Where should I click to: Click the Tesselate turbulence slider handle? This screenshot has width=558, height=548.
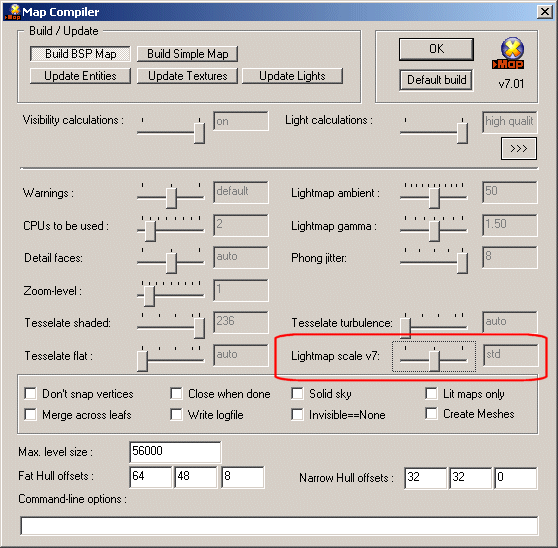click(405, 328)
